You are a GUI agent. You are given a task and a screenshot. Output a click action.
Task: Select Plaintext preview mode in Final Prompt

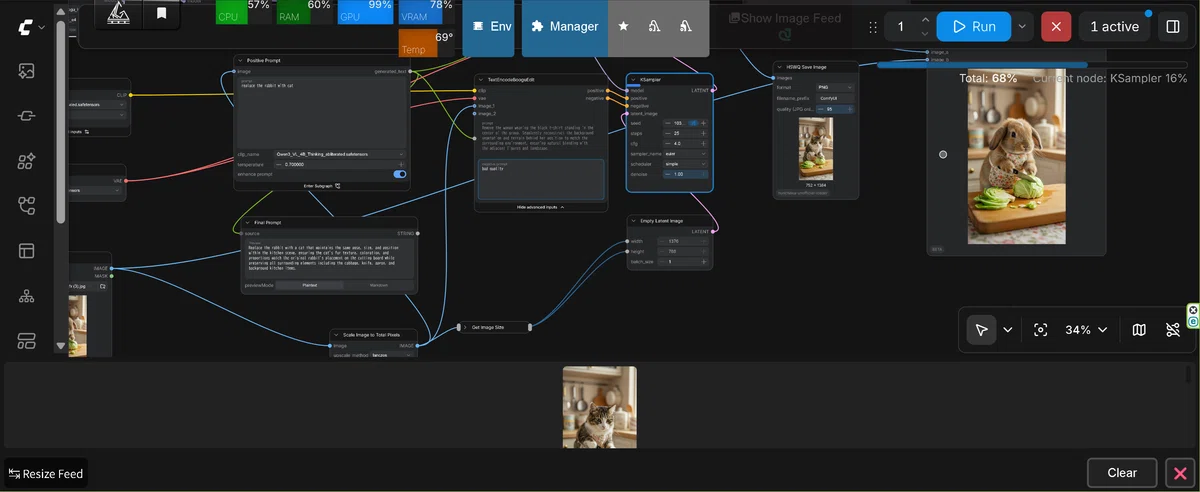[x=309, y=285]
